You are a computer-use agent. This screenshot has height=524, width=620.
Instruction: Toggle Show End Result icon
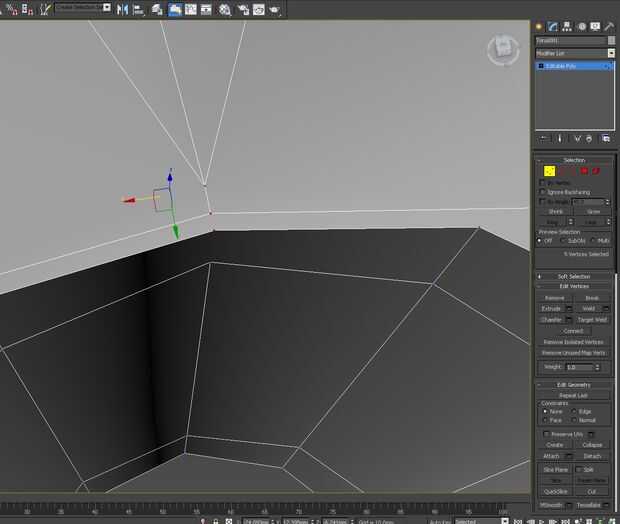click(560, 138)
